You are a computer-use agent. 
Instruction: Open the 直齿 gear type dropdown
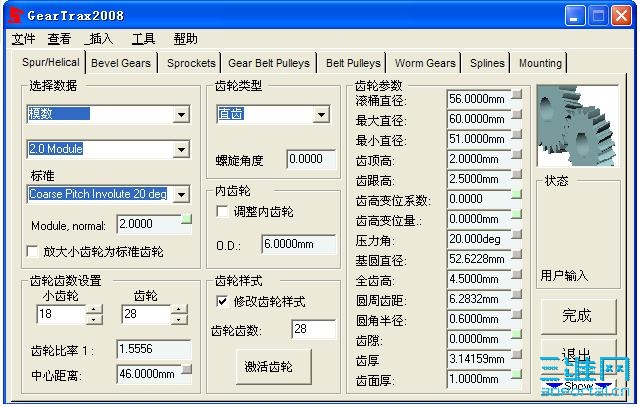coord(322,115)
